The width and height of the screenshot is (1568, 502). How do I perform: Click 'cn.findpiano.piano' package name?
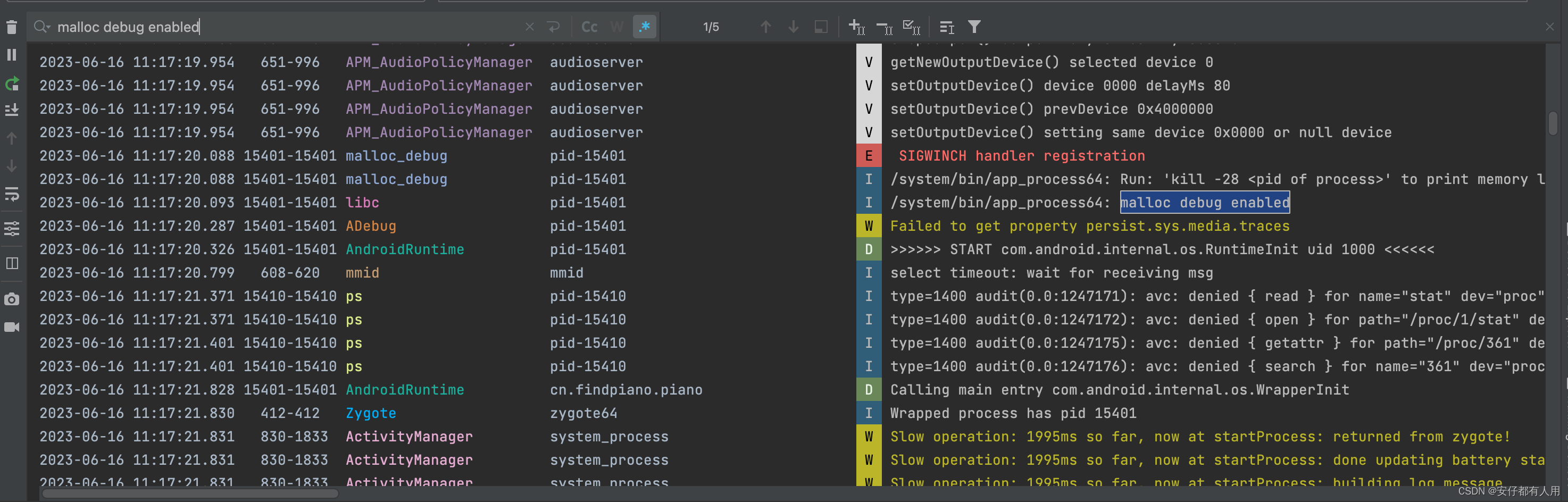(x=627, y=390)
